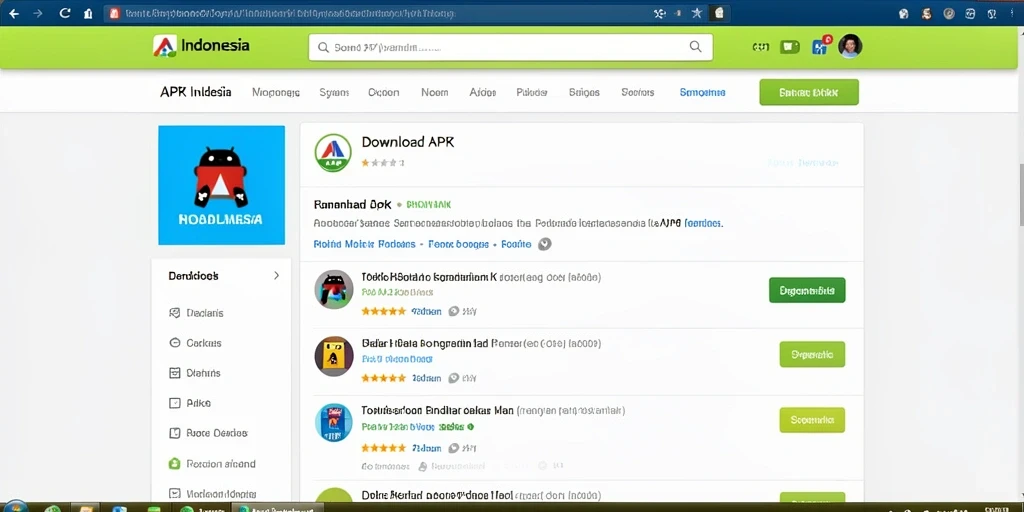Expand the round gray chevron after 'Foaite'

pyautogui.click(x=545, y=244)
